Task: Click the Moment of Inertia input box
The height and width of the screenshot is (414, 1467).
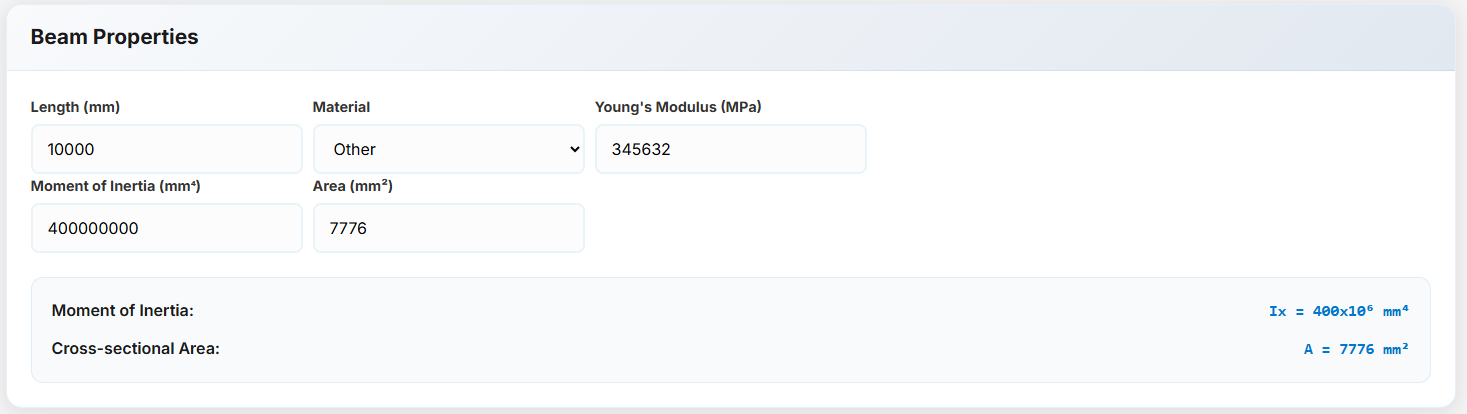Action: [166, 228]
